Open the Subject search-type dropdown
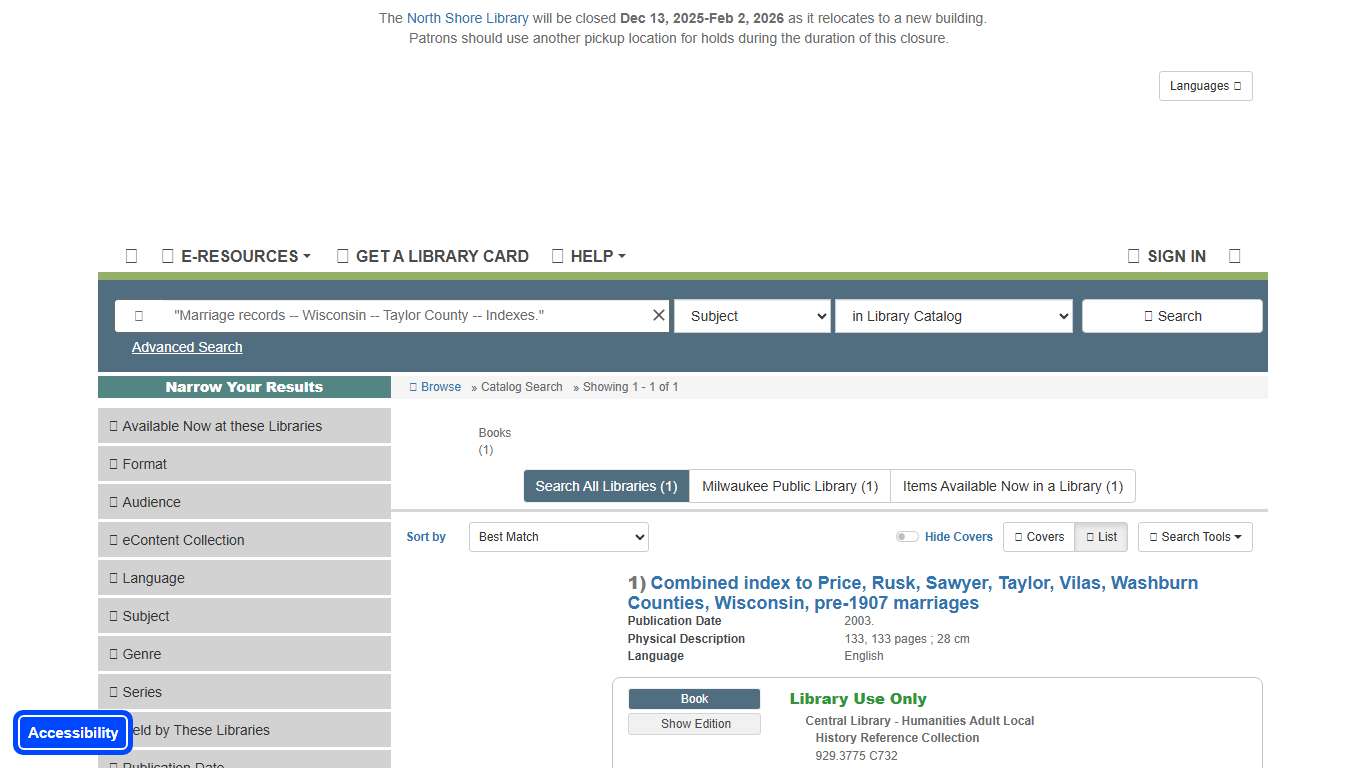This screenshot has width=1366, height=768. [x=752, y=315]
